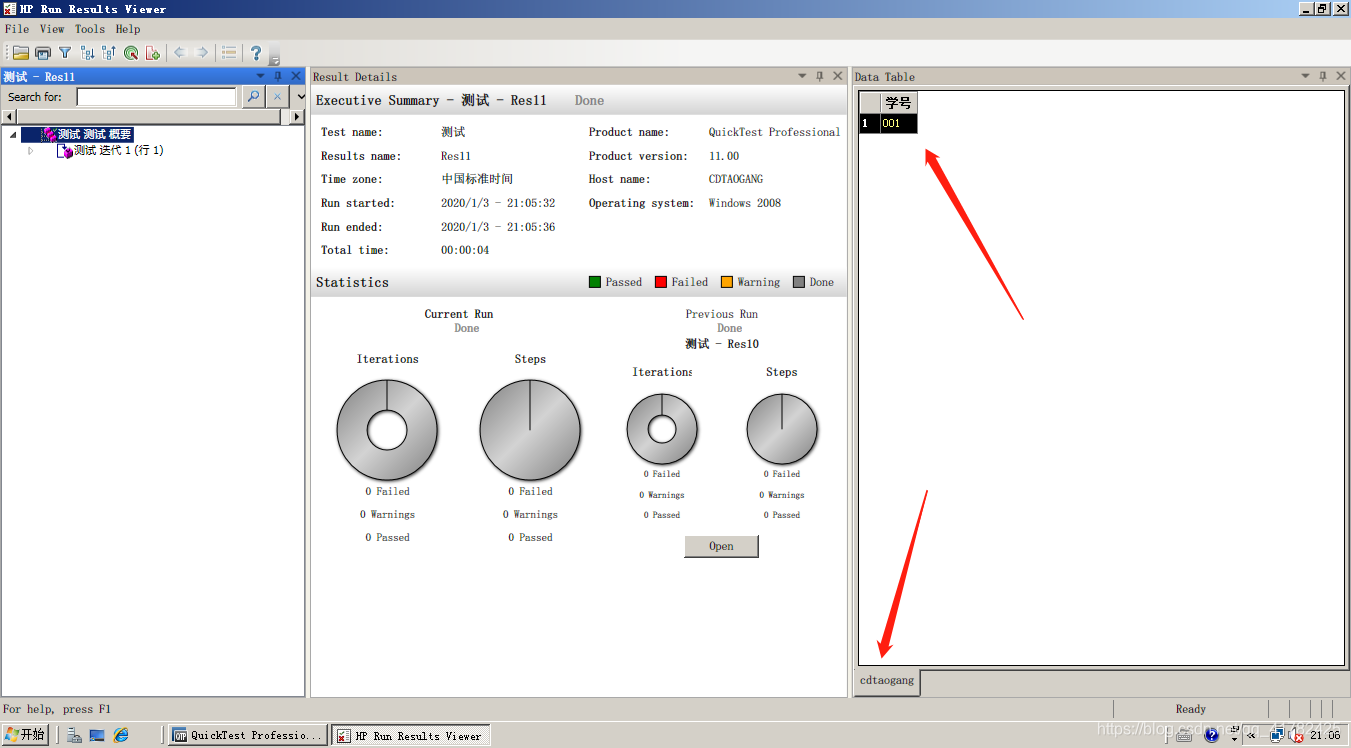Click the total time 00:00:04

465,250
